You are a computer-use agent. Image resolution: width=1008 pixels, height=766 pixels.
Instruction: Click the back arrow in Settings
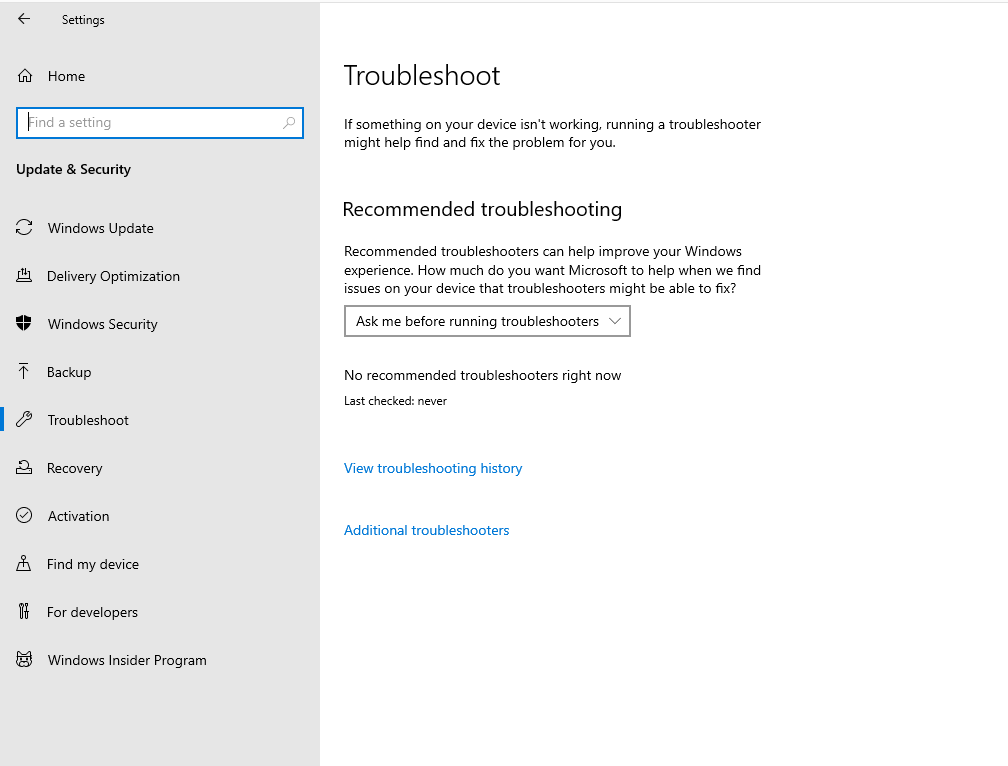click(x=24, y=19)
